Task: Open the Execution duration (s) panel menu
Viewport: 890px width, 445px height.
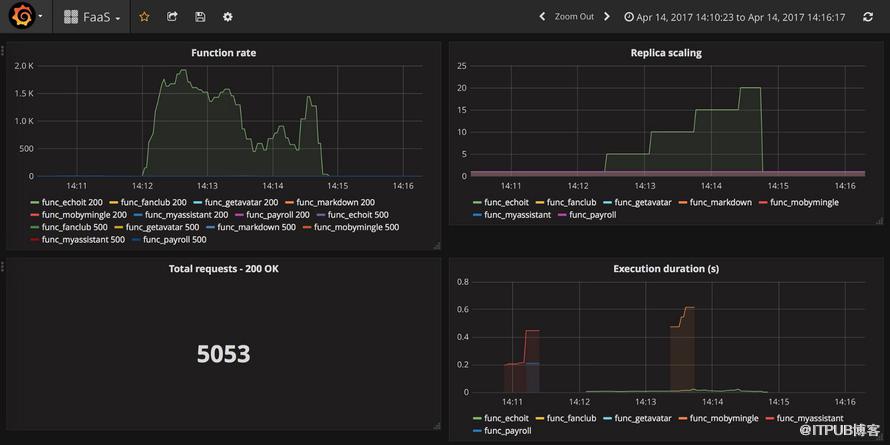Action: click(x=666, y=269)
